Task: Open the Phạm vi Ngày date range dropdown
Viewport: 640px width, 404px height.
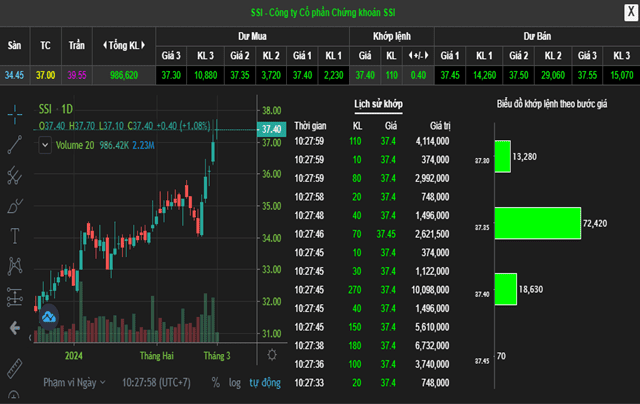Action: point(74,382)
